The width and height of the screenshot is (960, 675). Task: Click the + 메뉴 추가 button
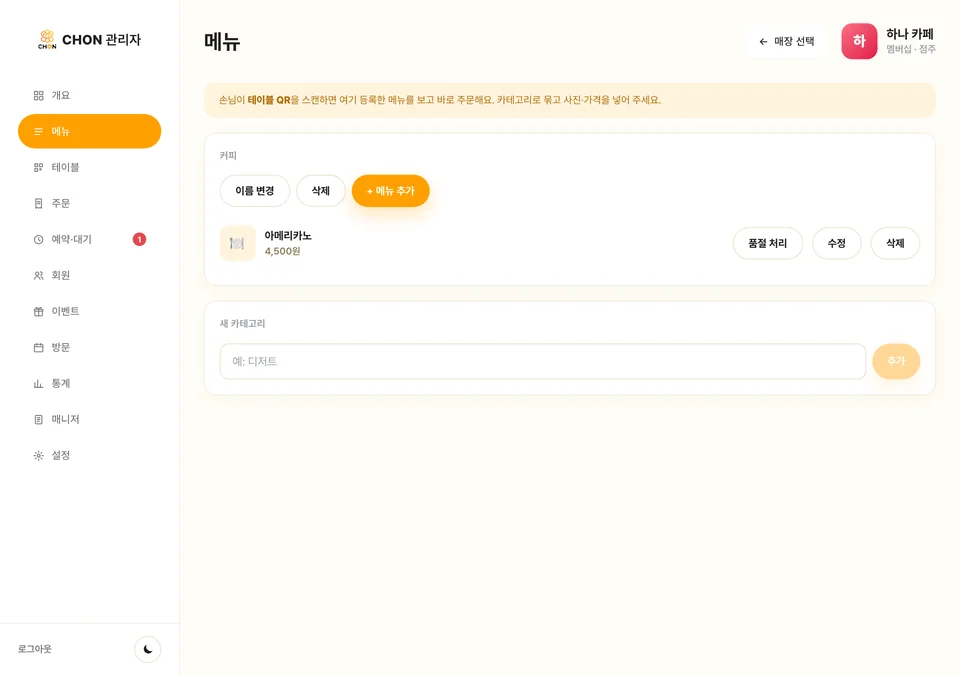(391, 191)
